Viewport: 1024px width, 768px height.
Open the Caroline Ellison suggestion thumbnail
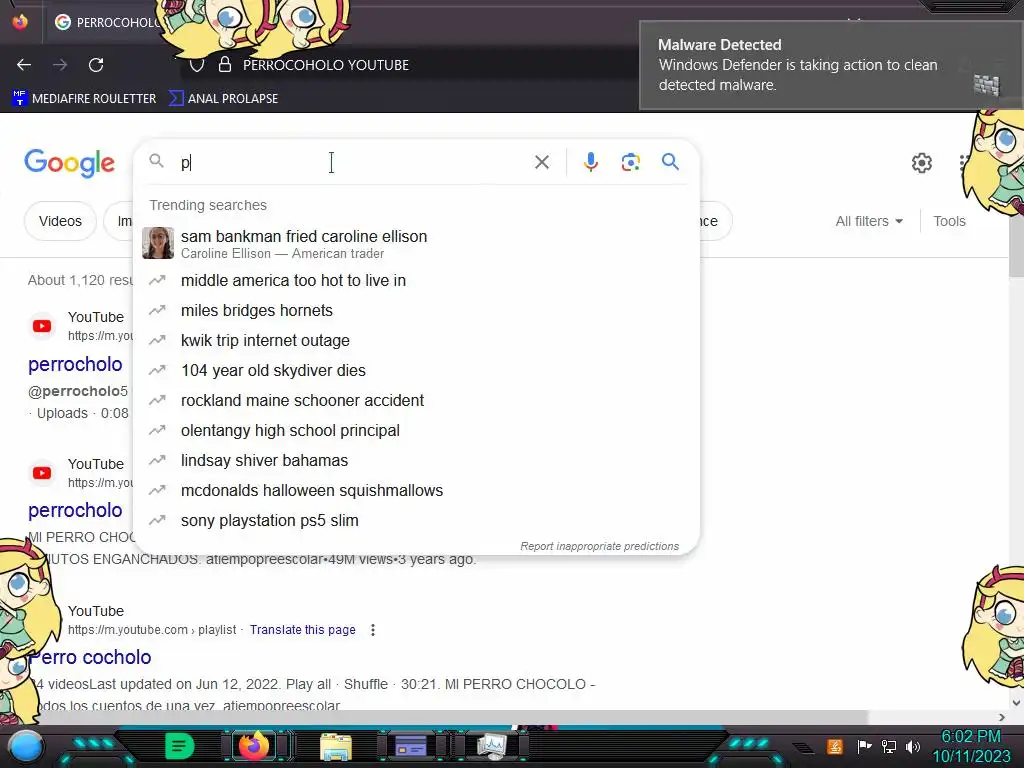158,243
